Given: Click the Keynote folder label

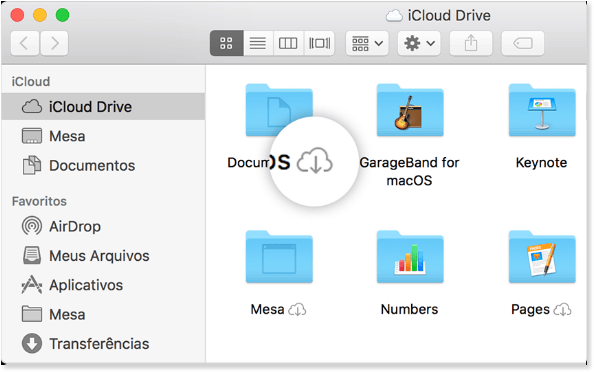Looking at the screenshot, I should pos(542,163).
